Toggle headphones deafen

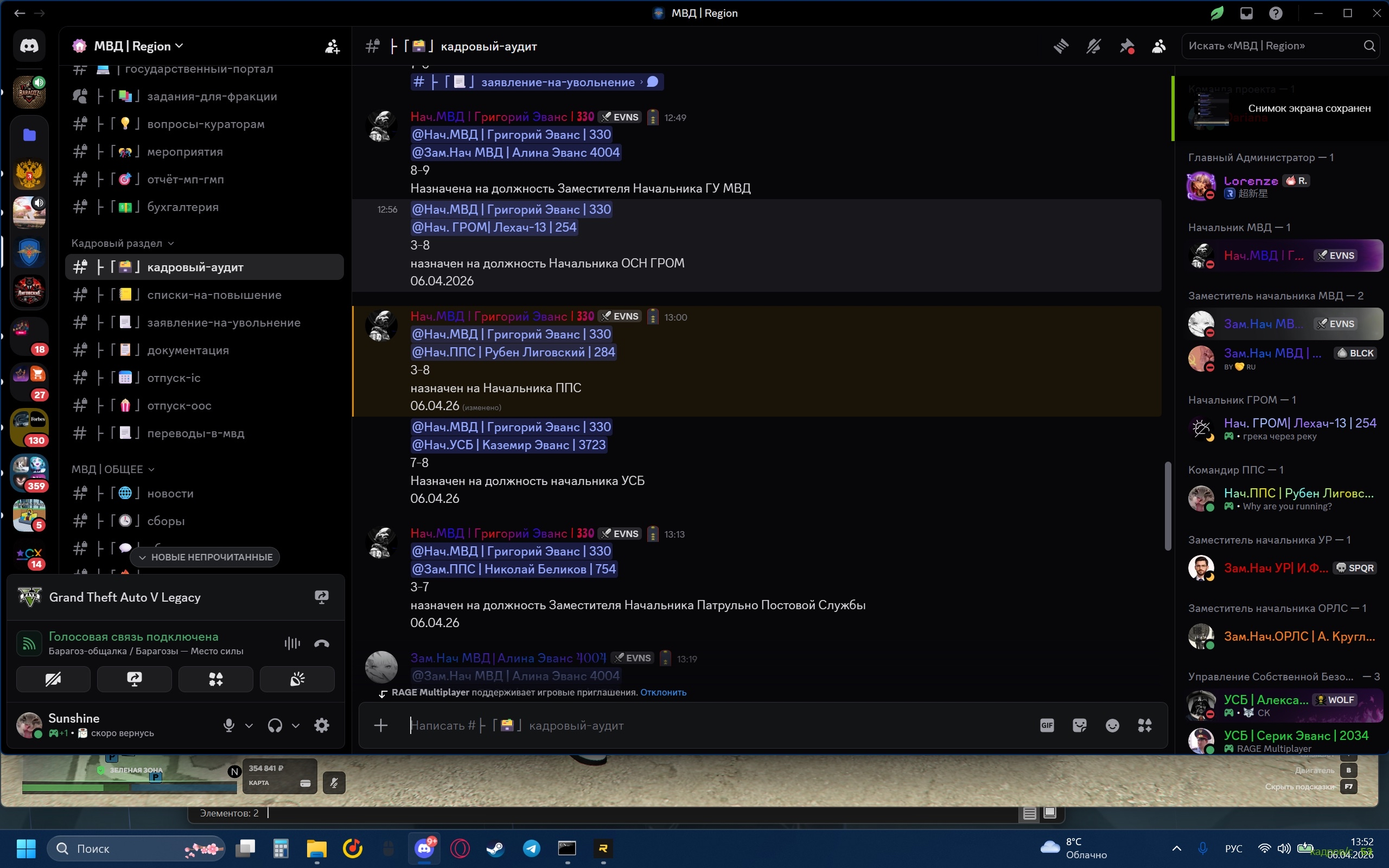pos(275,726)
